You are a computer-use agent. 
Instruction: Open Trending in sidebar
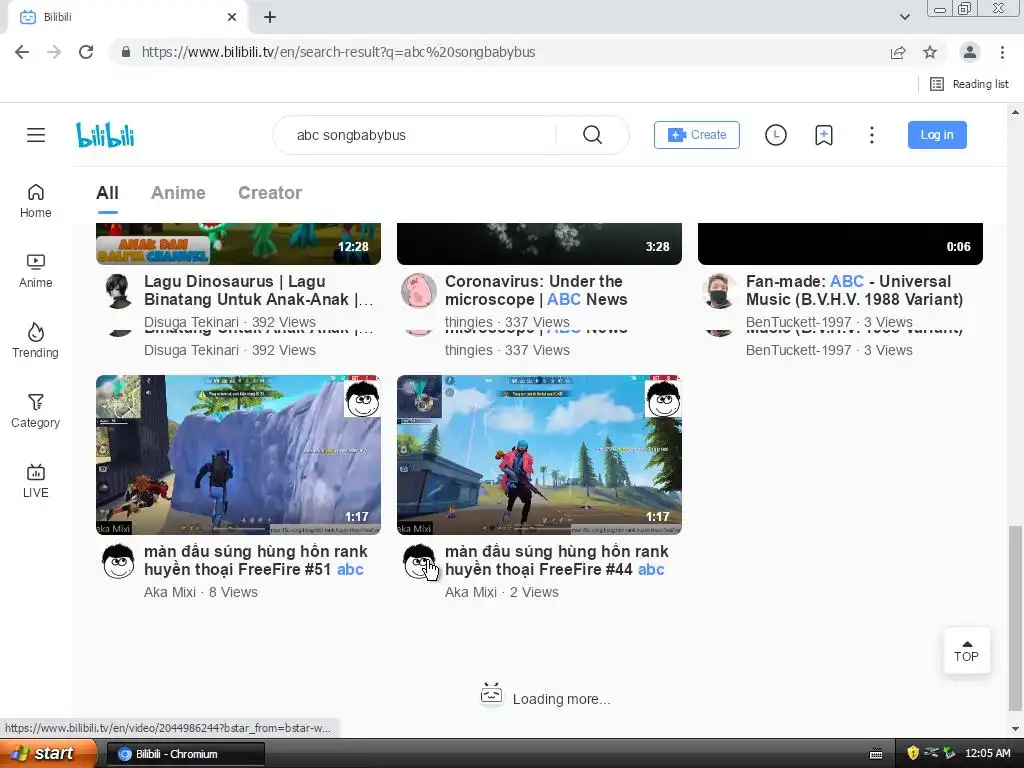click(x=35, y=340)
